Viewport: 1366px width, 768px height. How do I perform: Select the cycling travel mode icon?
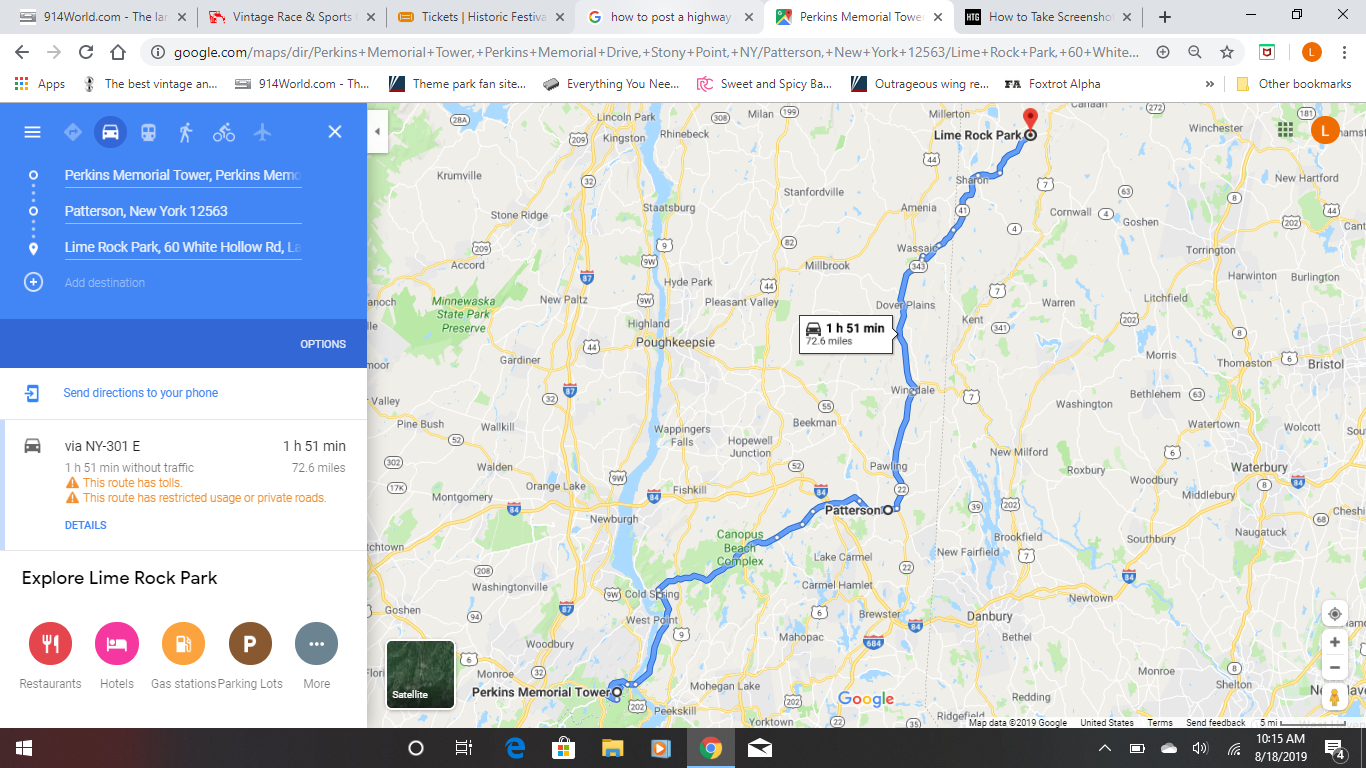(224, 132)
